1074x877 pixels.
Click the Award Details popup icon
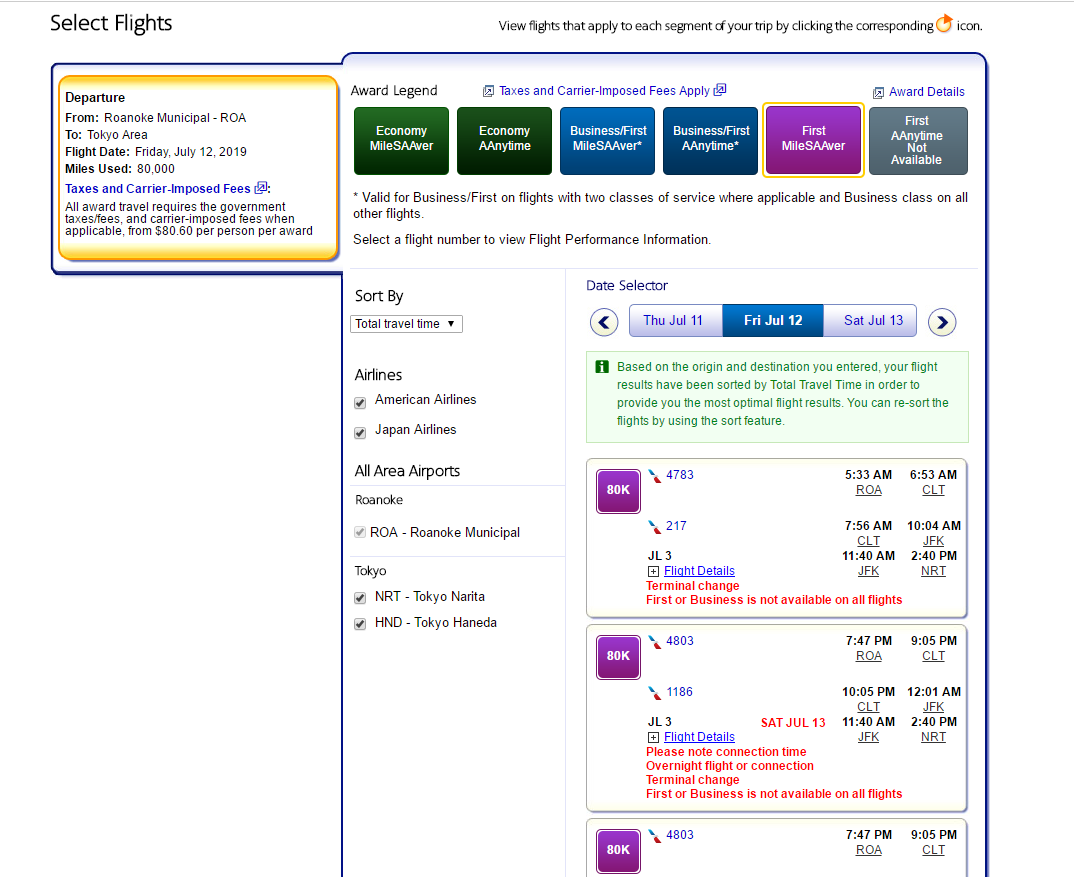[878, 92]
